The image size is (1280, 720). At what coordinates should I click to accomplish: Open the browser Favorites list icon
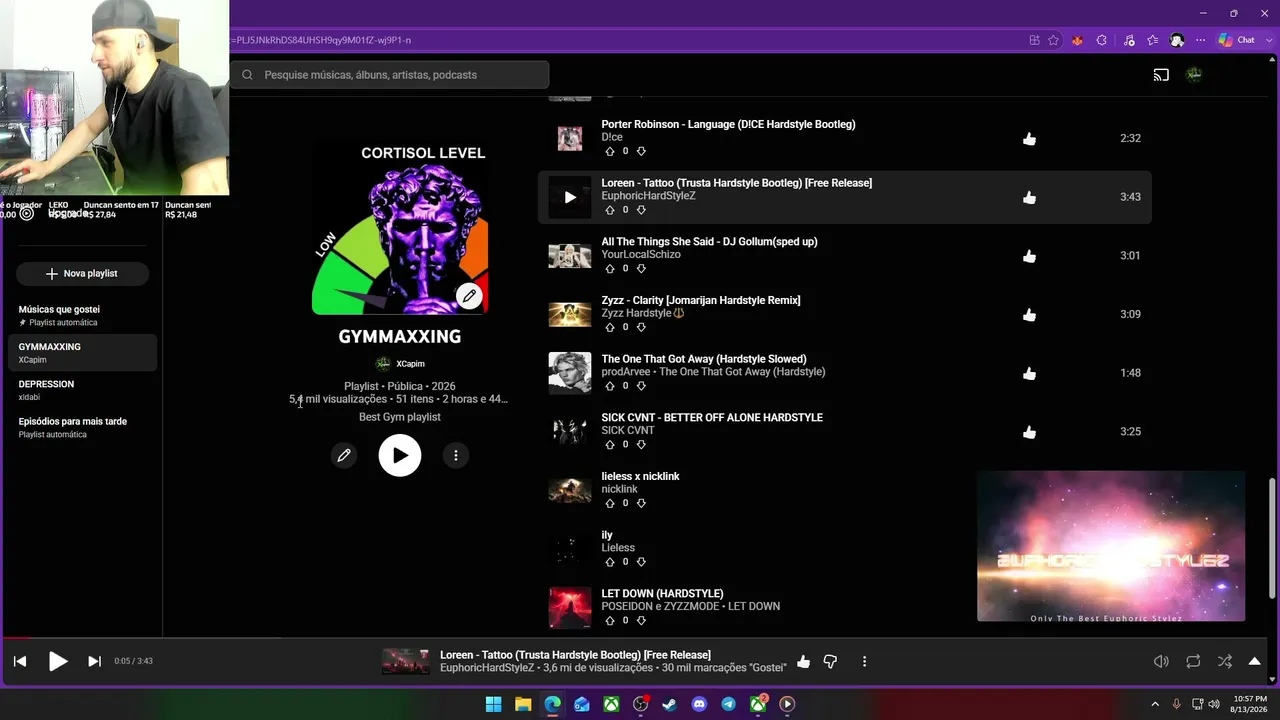click(x=1153, y=40)
